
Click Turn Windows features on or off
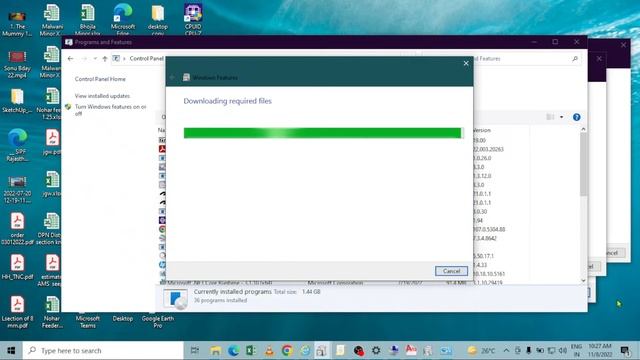110,110
